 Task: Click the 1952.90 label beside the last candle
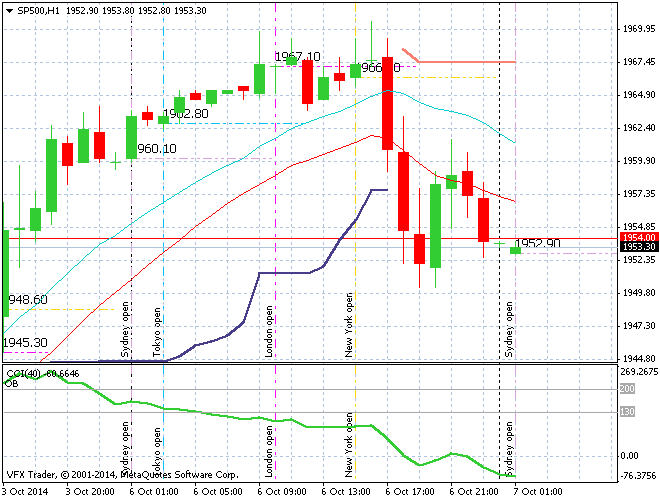tap(538, 244)
